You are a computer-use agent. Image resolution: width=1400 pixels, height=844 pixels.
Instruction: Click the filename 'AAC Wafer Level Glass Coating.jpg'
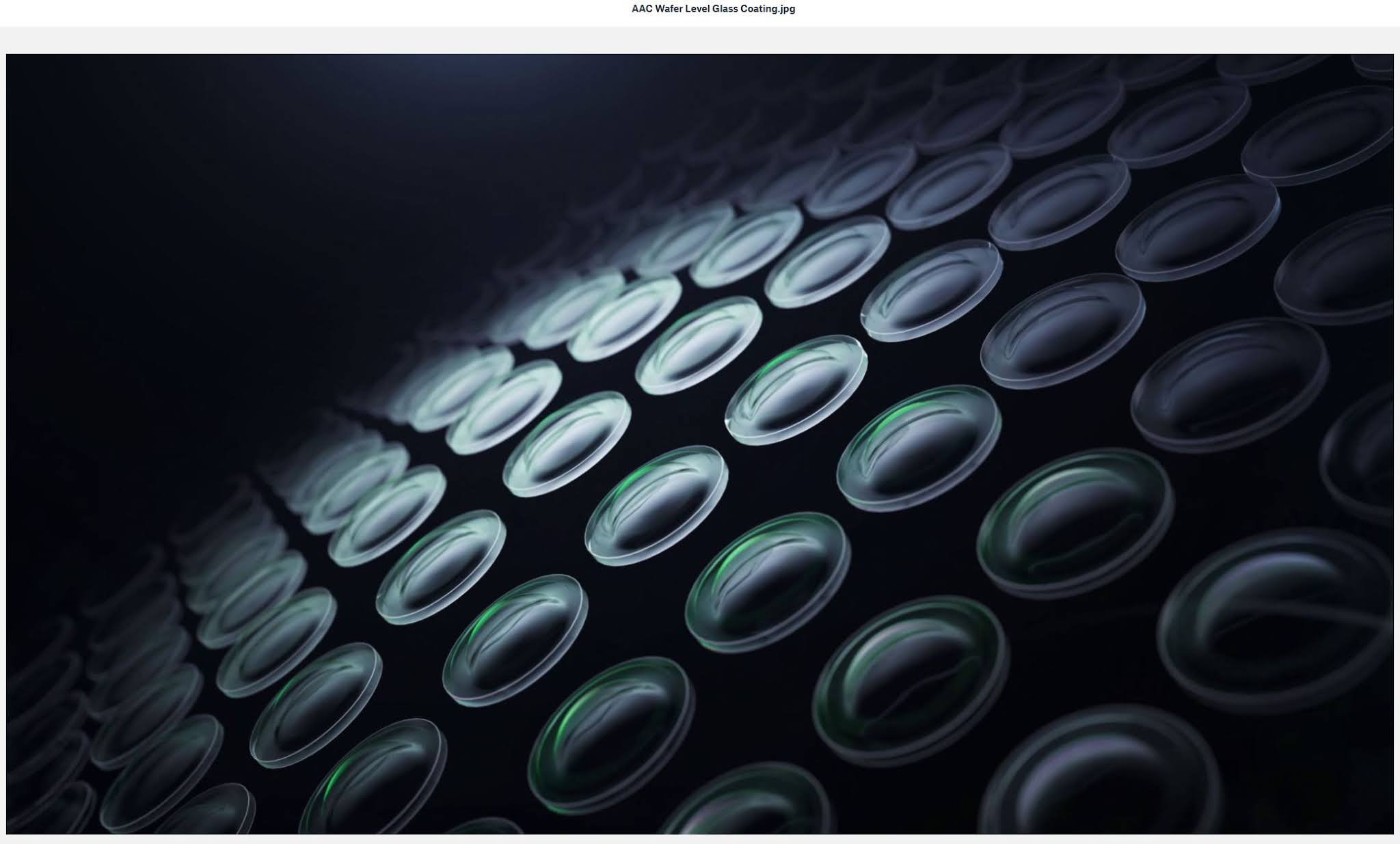click(x=713, y=9)
